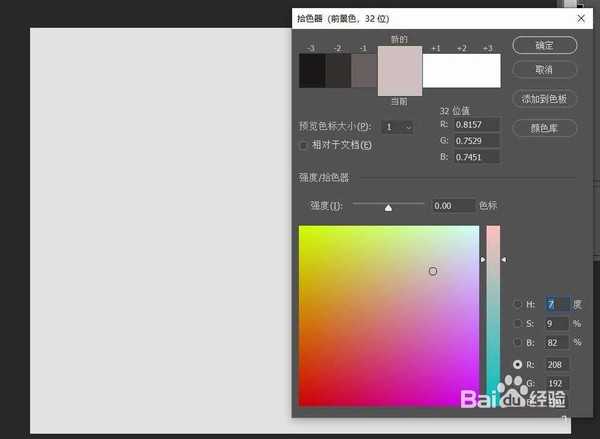The width and height of the screenshot is (600, 439).
Task: Select the S saturation radio button
Action: (517, 324)
